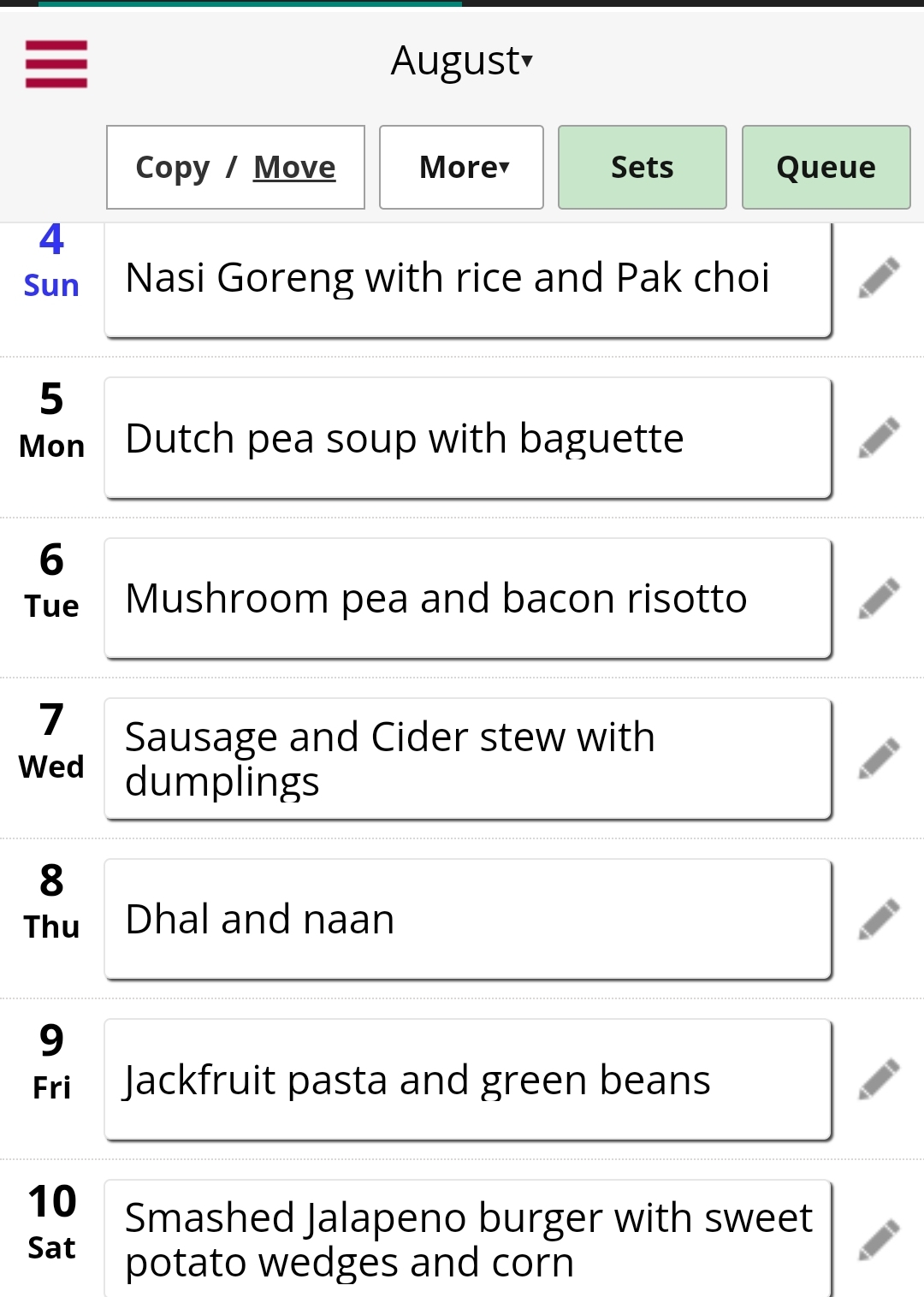Open the More dropdown menu
Screen dimensions: 924x1297
[x=462, y=167]
